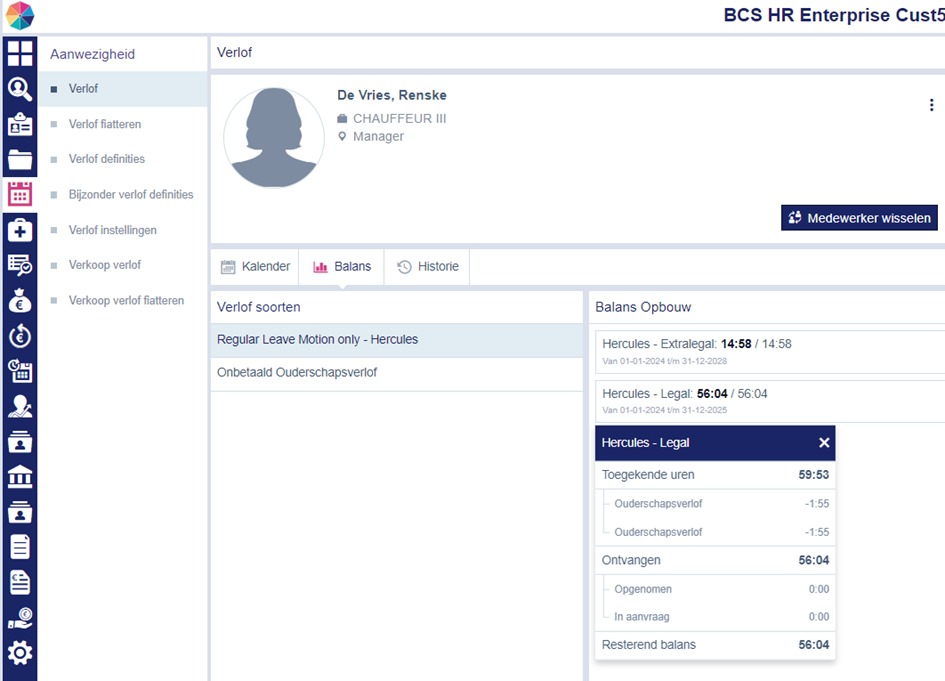Click the Manager location label
This screenshot has height=681, width=945.
click(378, 137)
